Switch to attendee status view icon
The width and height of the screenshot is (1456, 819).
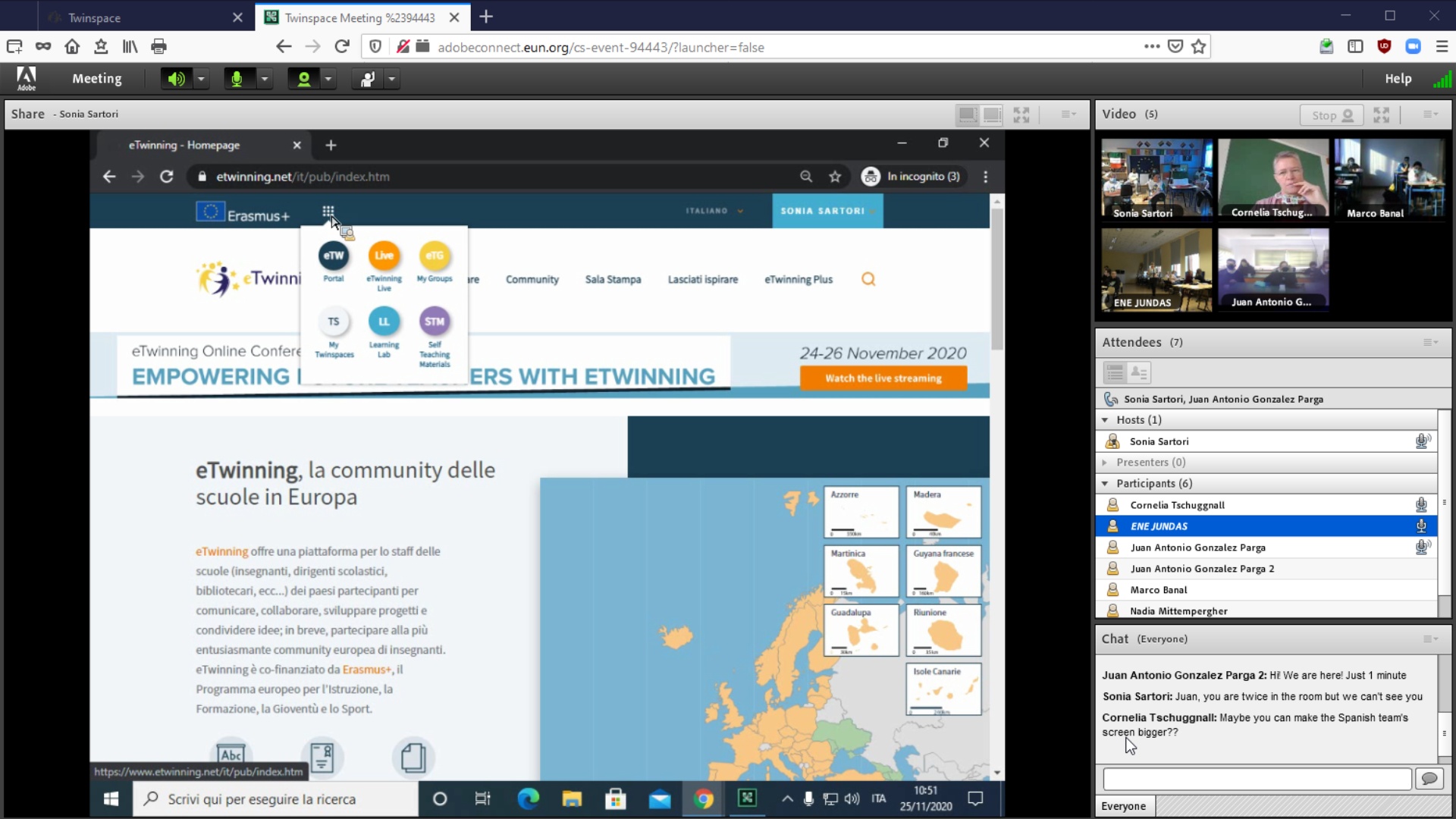[1139, 372]
